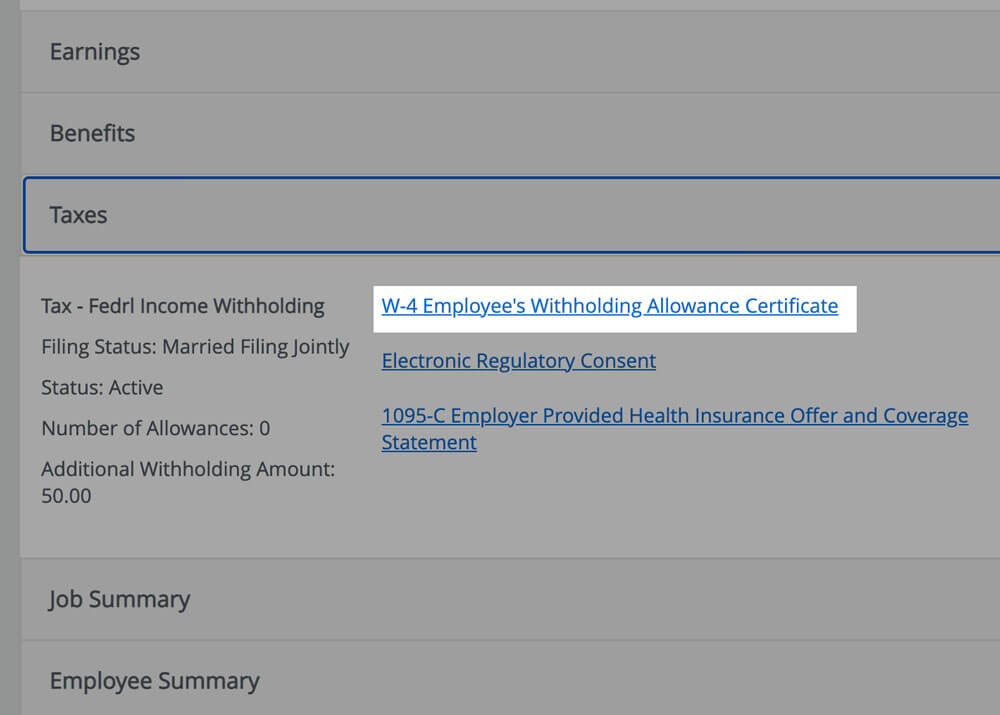The width and height of the screenshot is (1000, 715).
Task: Click the Job Summary heading text
Action: pos(119,599)
